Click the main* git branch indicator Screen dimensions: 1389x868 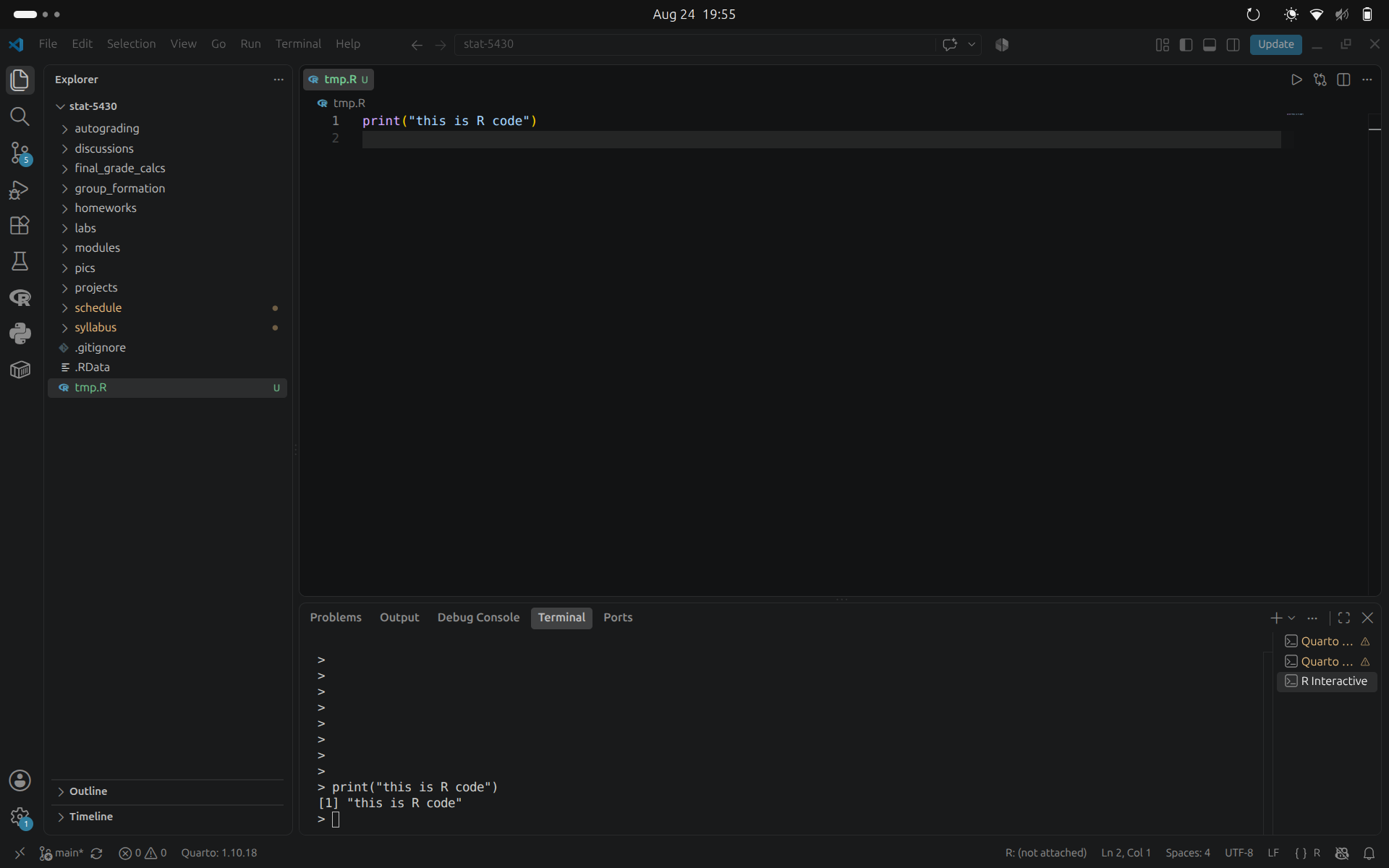61,853
